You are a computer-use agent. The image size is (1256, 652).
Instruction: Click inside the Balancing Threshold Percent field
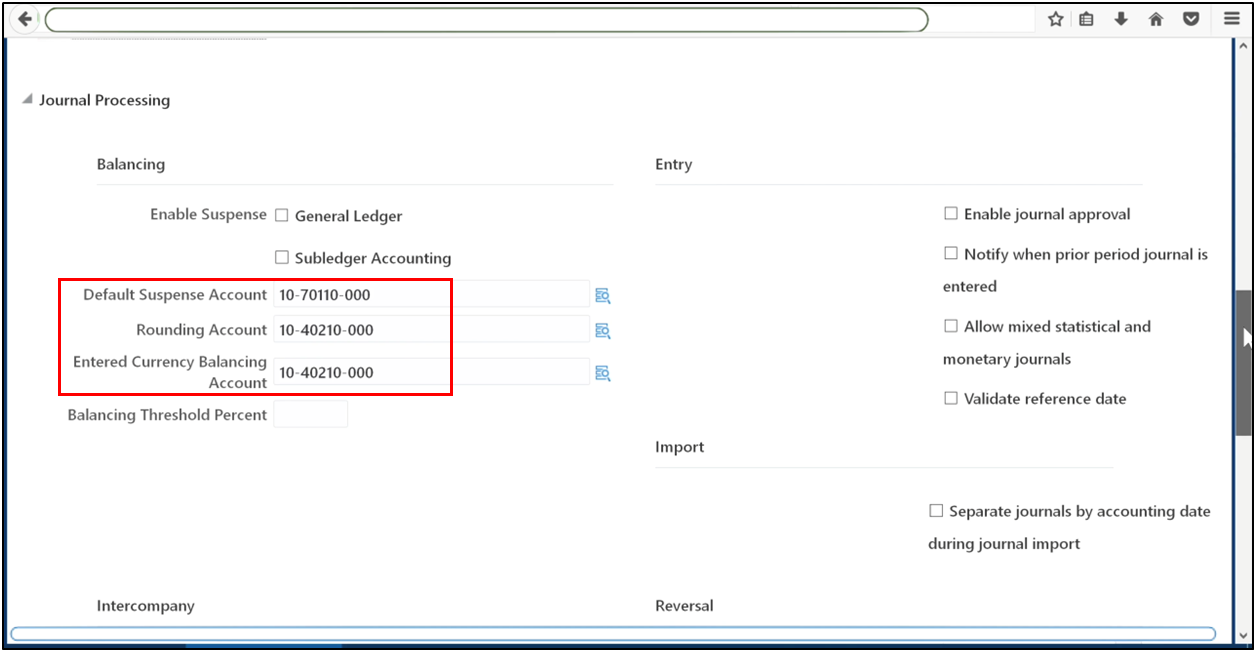310,413
